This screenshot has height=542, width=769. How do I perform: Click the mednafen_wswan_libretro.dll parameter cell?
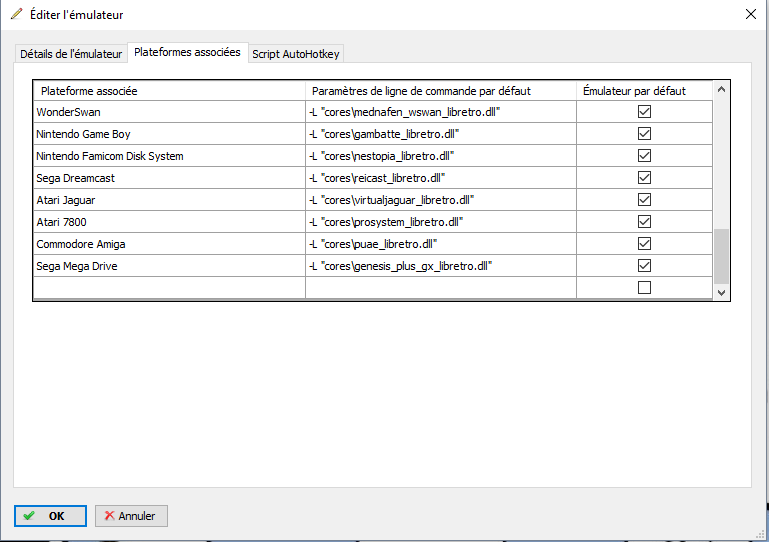click(441, 112)
